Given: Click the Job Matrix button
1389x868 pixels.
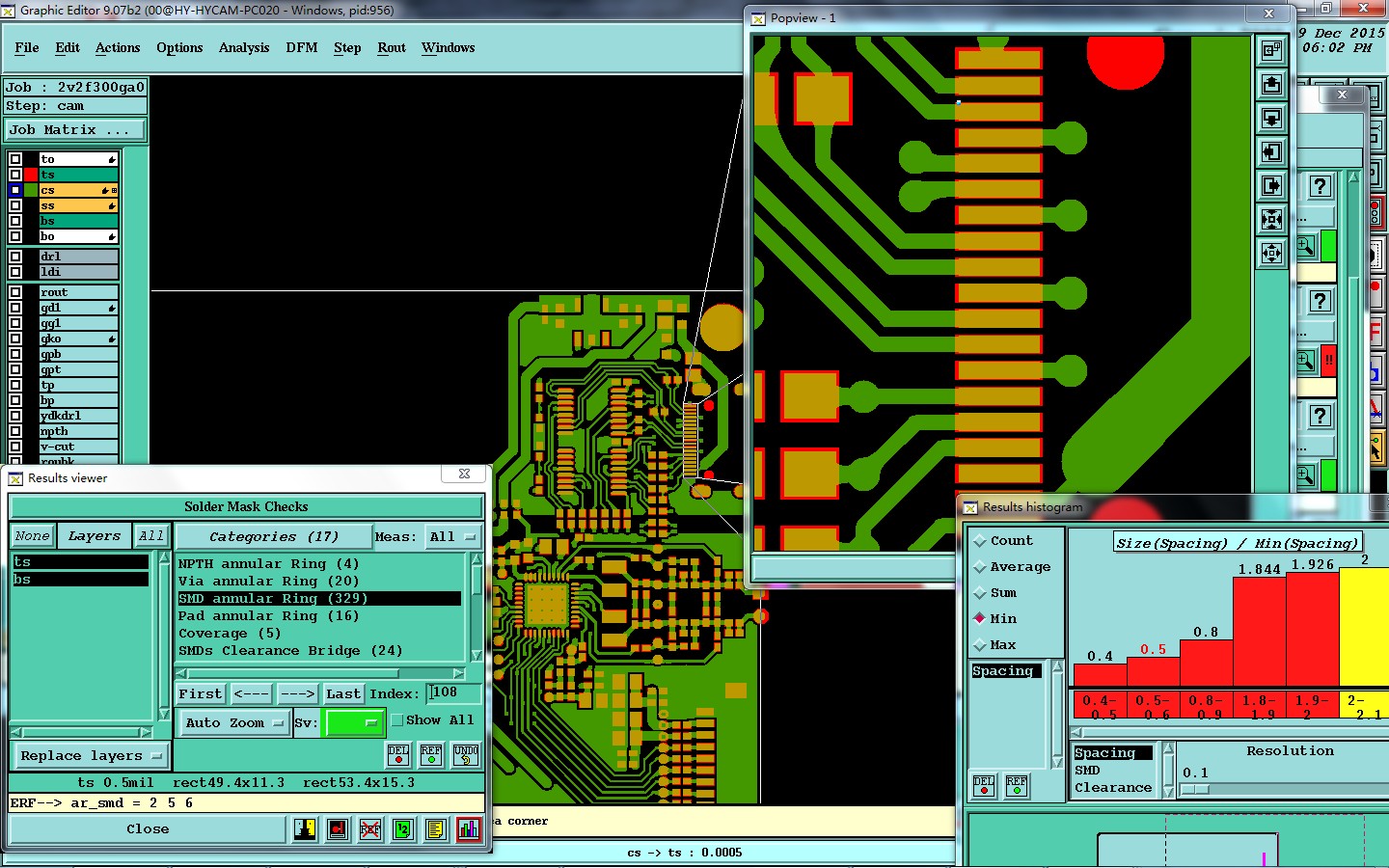Looking at the screenshot, I should [75, 129].
